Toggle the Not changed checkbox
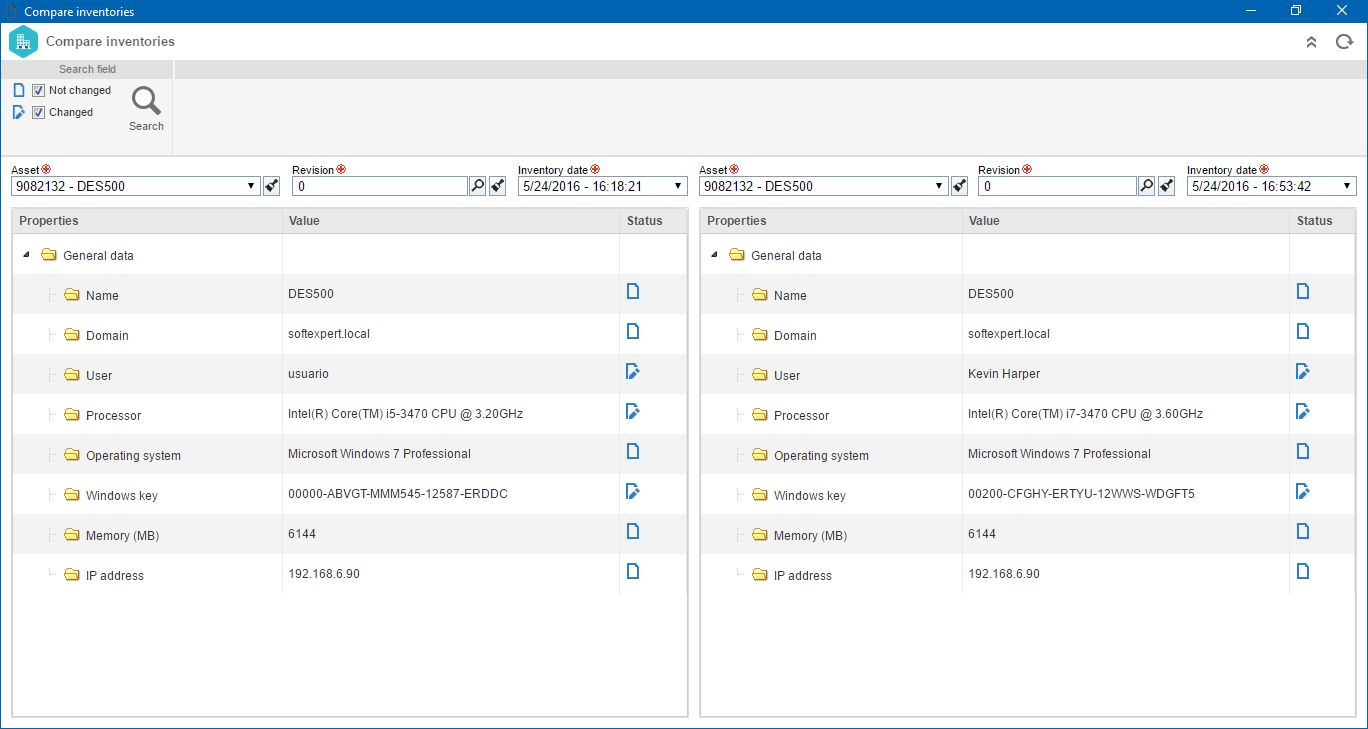The width and height of the screenshot is (1368, 729). (x=39, y=91)
